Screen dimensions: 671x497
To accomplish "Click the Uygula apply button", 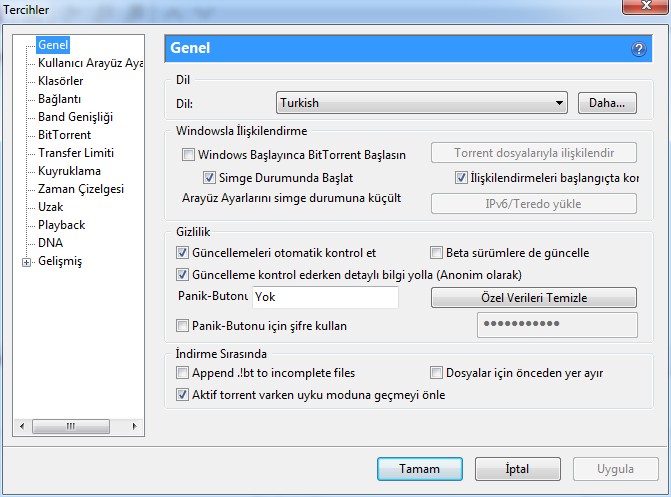I will [615, 469].
